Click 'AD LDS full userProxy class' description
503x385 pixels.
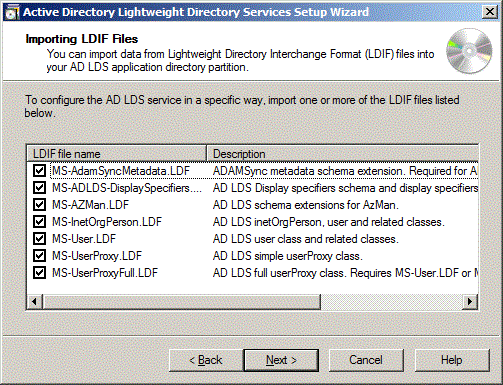click(345, 273)
